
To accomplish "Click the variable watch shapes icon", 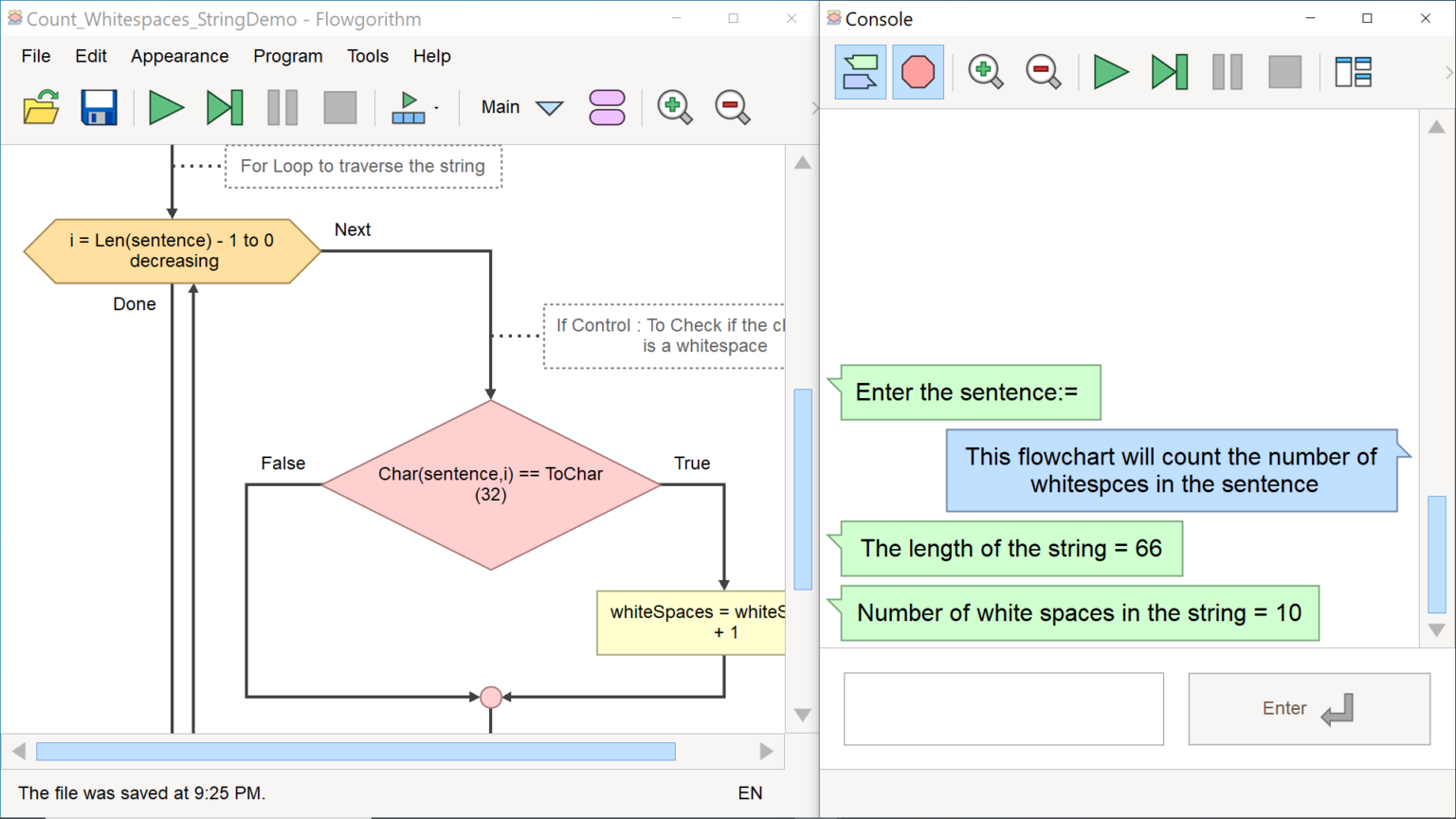I will [x=607, y=107].
